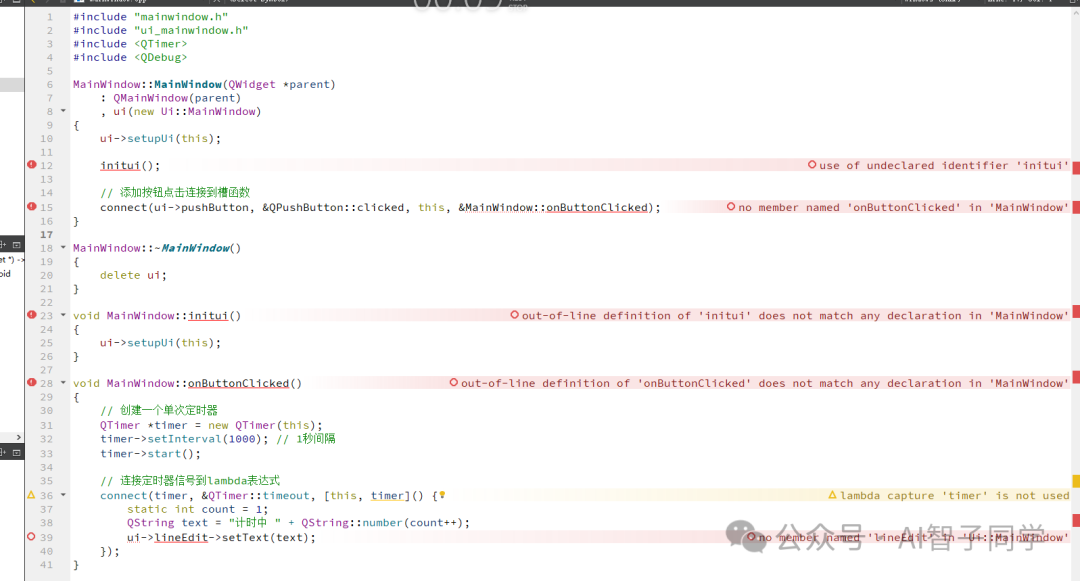Click the 'out-of-line definition of initui' annotation

pyautogui.click(x=796, y=315)
